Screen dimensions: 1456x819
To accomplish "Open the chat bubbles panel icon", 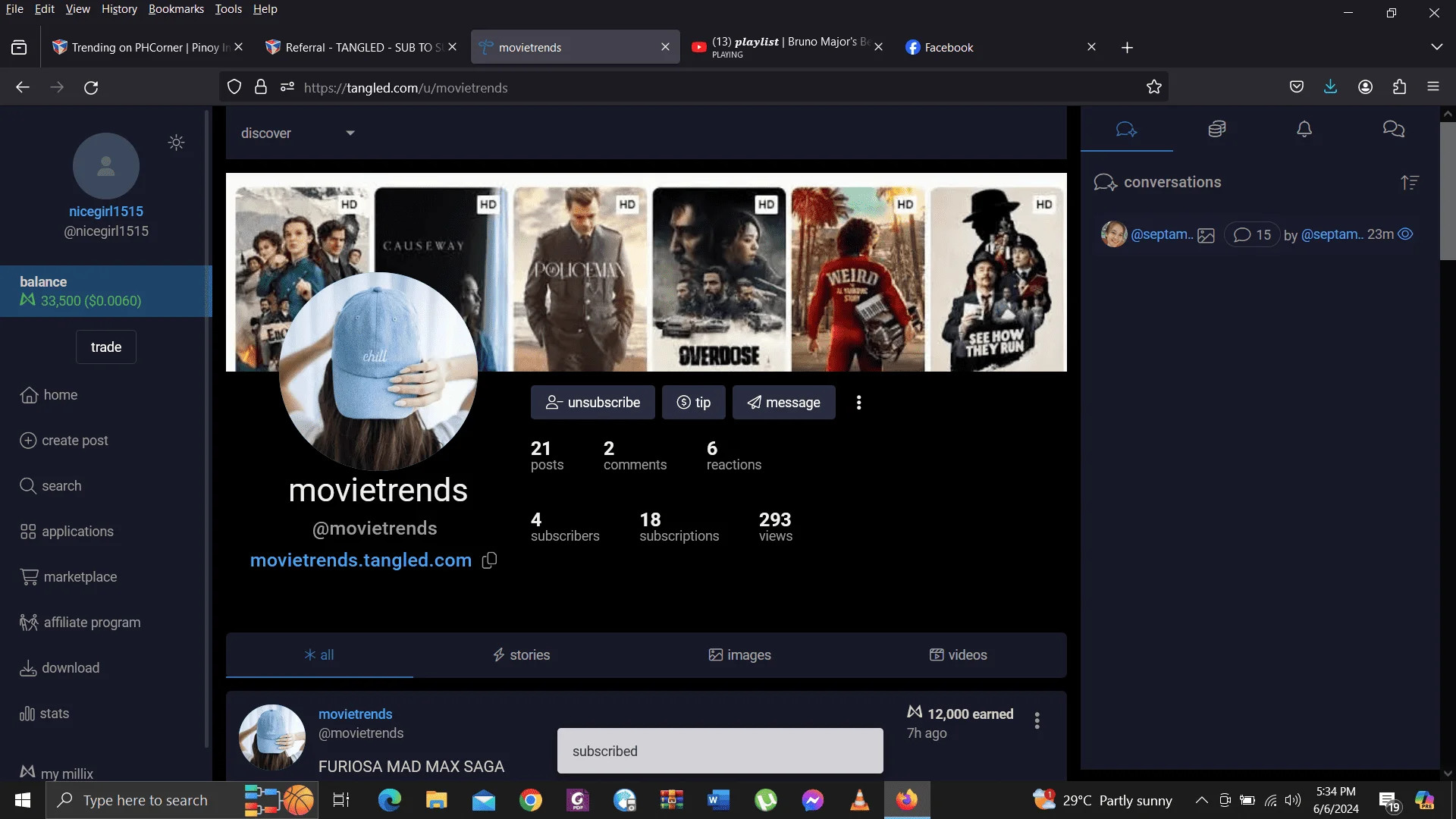I will click(1393, 129).
